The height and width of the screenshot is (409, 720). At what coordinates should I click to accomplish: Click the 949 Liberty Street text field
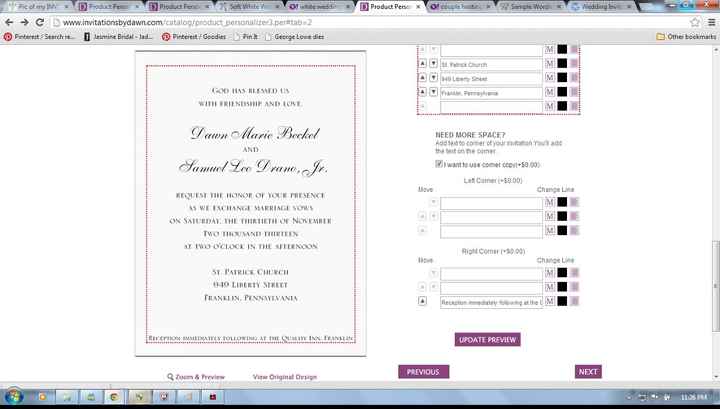coord(491,78)
